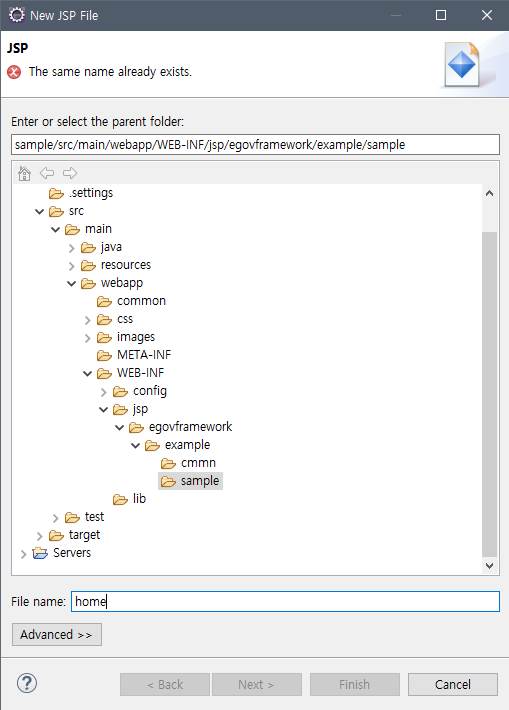The image size is (509, 710).
Task: Click the disabled Next > button
Action: click(256, 684)
